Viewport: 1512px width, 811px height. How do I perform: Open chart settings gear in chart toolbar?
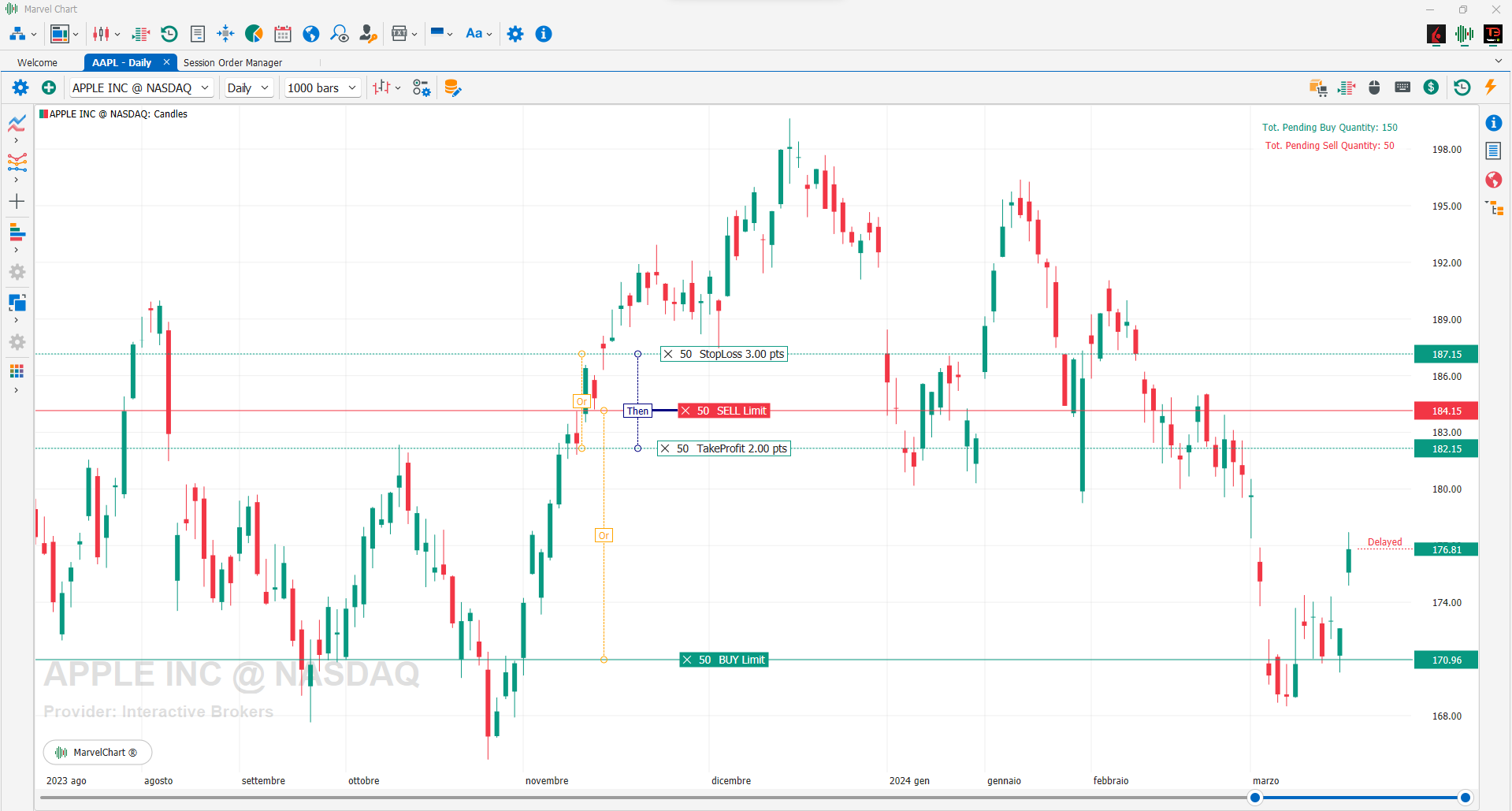(x=20, y=87)
